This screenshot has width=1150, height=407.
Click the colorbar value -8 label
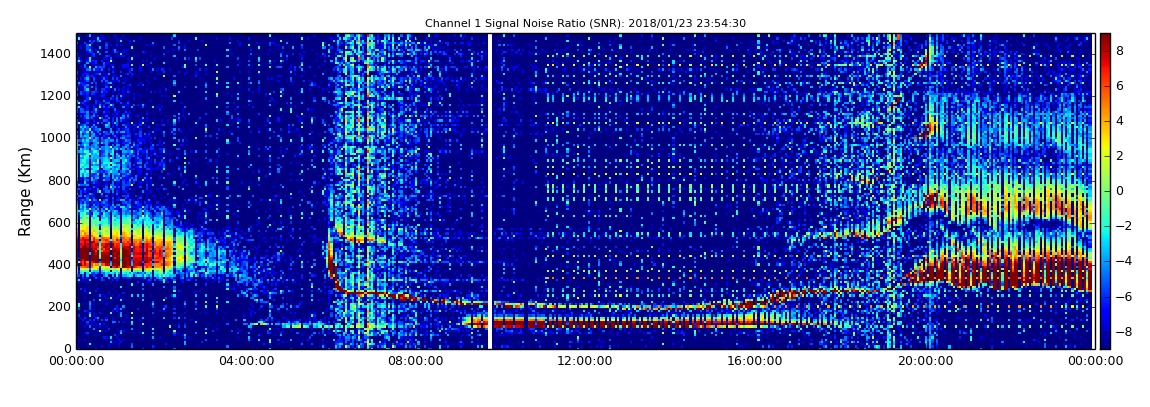(1122, 331)
